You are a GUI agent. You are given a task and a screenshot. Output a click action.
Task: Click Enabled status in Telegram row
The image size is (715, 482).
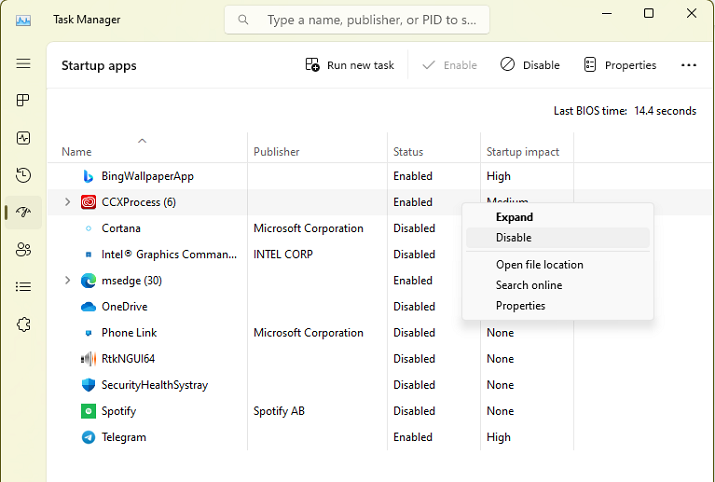coord(413,437)
